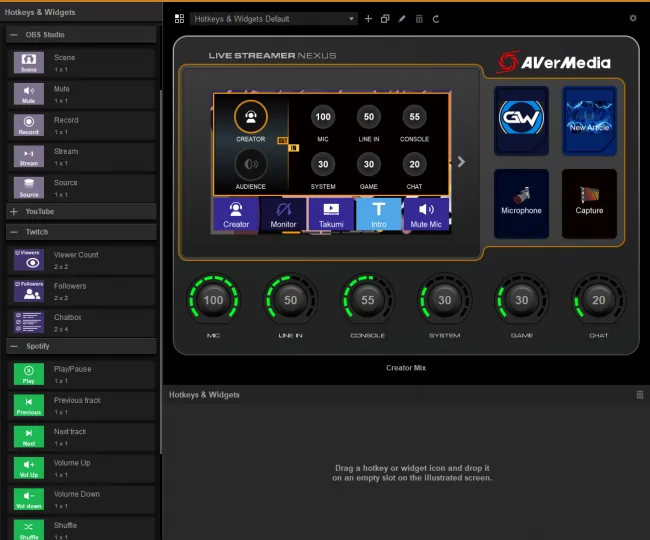
Task: Click the GAME volume knob
Action: (x=522, y=300)
